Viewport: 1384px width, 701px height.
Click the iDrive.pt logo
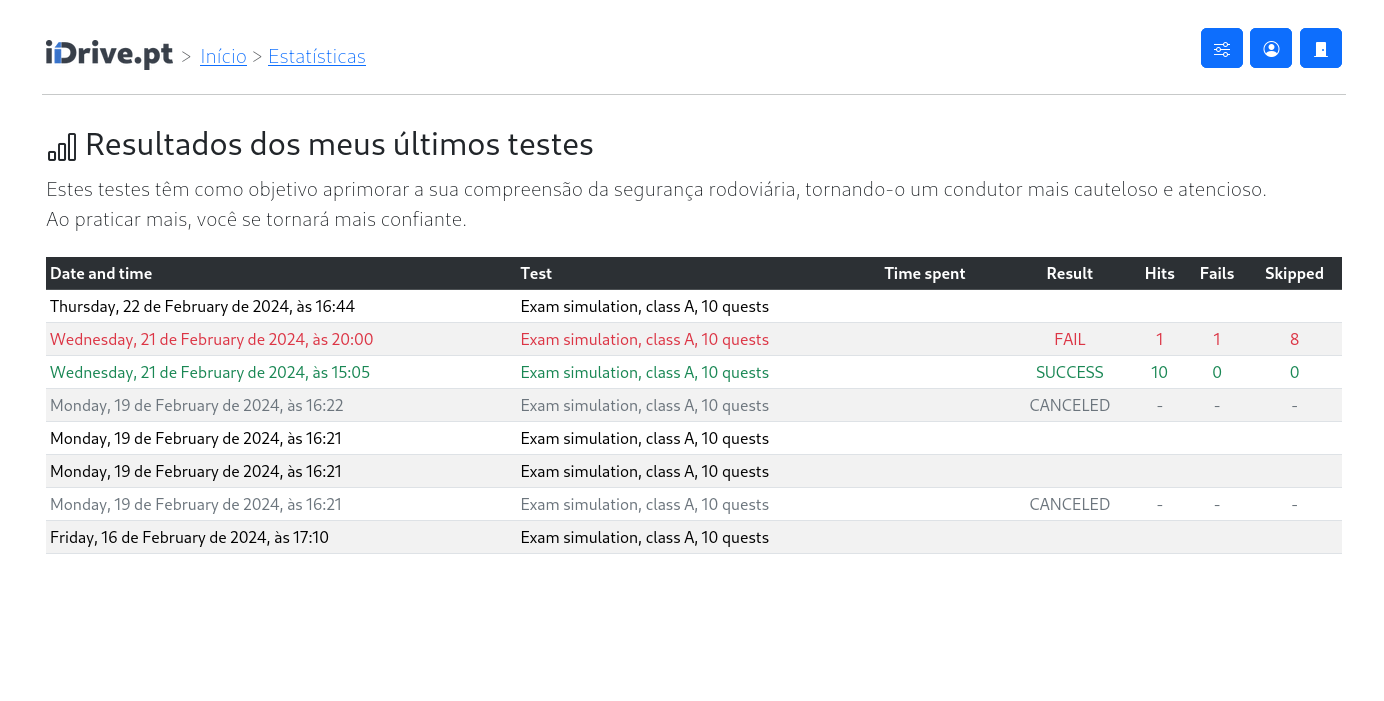point(109,55)
